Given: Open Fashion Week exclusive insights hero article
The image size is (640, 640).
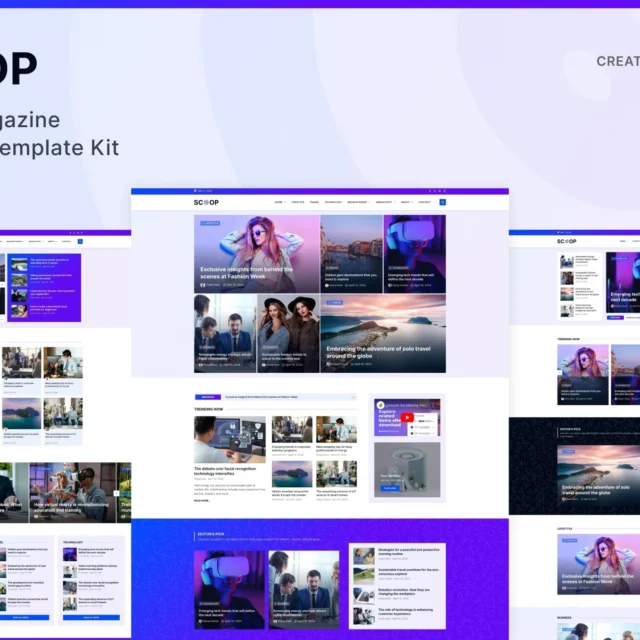Looking at the screenshot, I should [257, 254].
